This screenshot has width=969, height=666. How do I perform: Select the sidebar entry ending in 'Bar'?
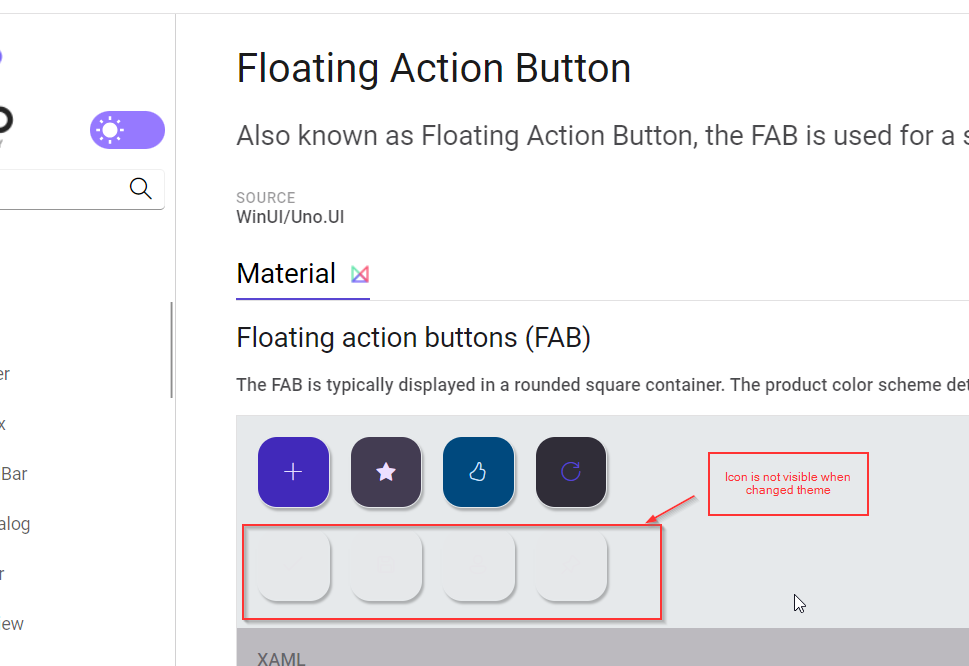click(x=12, y=473)
